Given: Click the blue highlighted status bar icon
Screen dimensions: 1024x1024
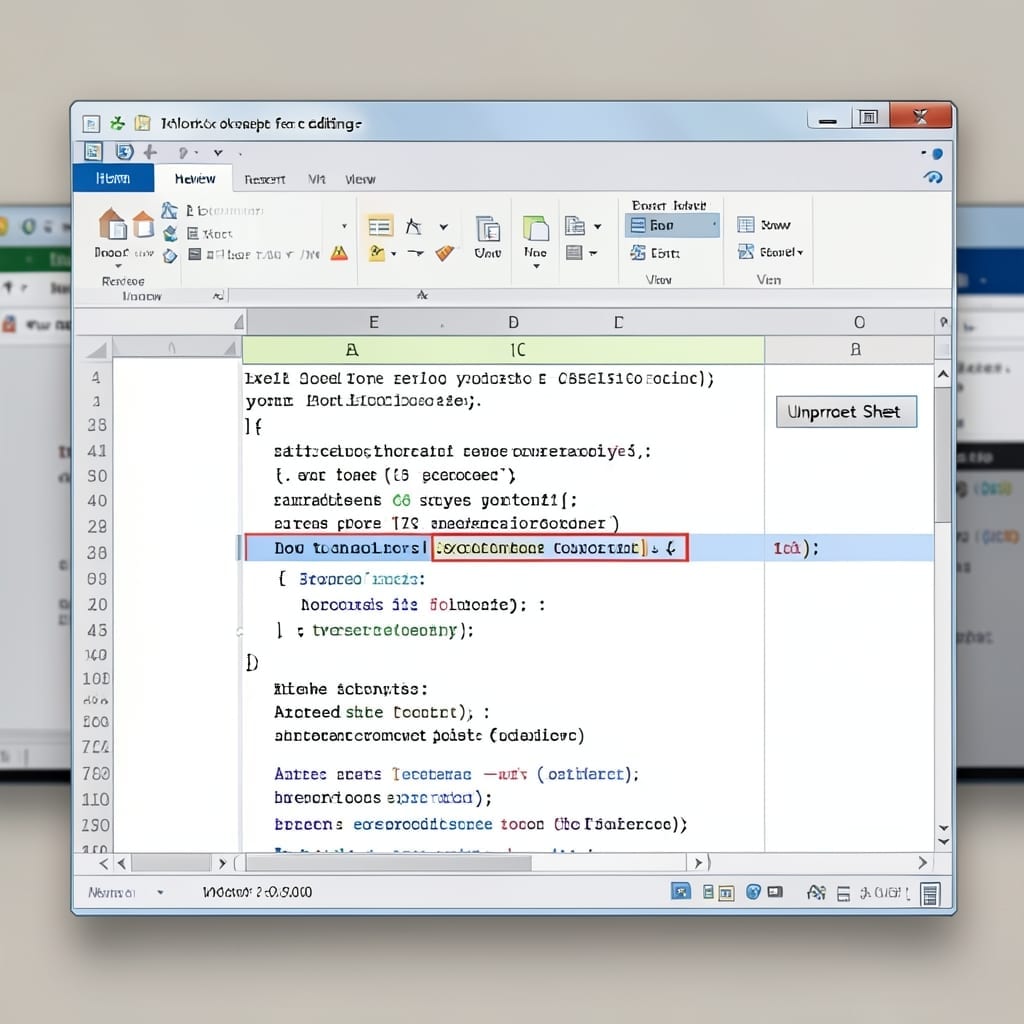Looking at the screenshot, I should (680, 891).
